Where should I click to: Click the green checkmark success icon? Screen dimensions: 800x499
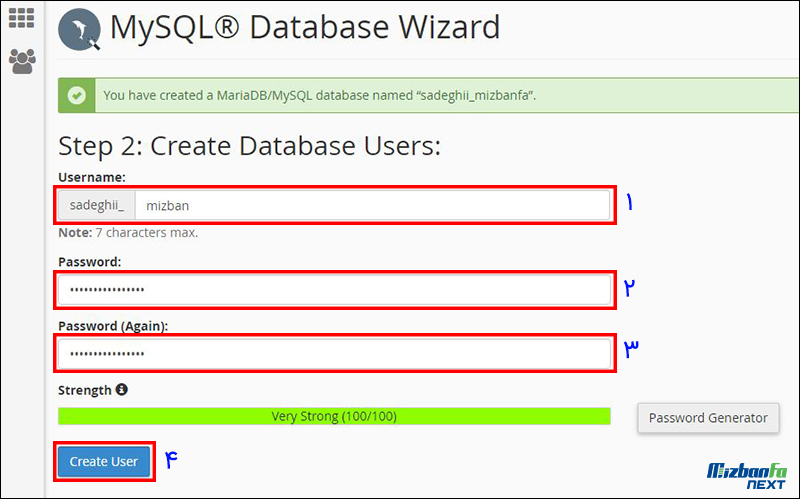(76, 96)
